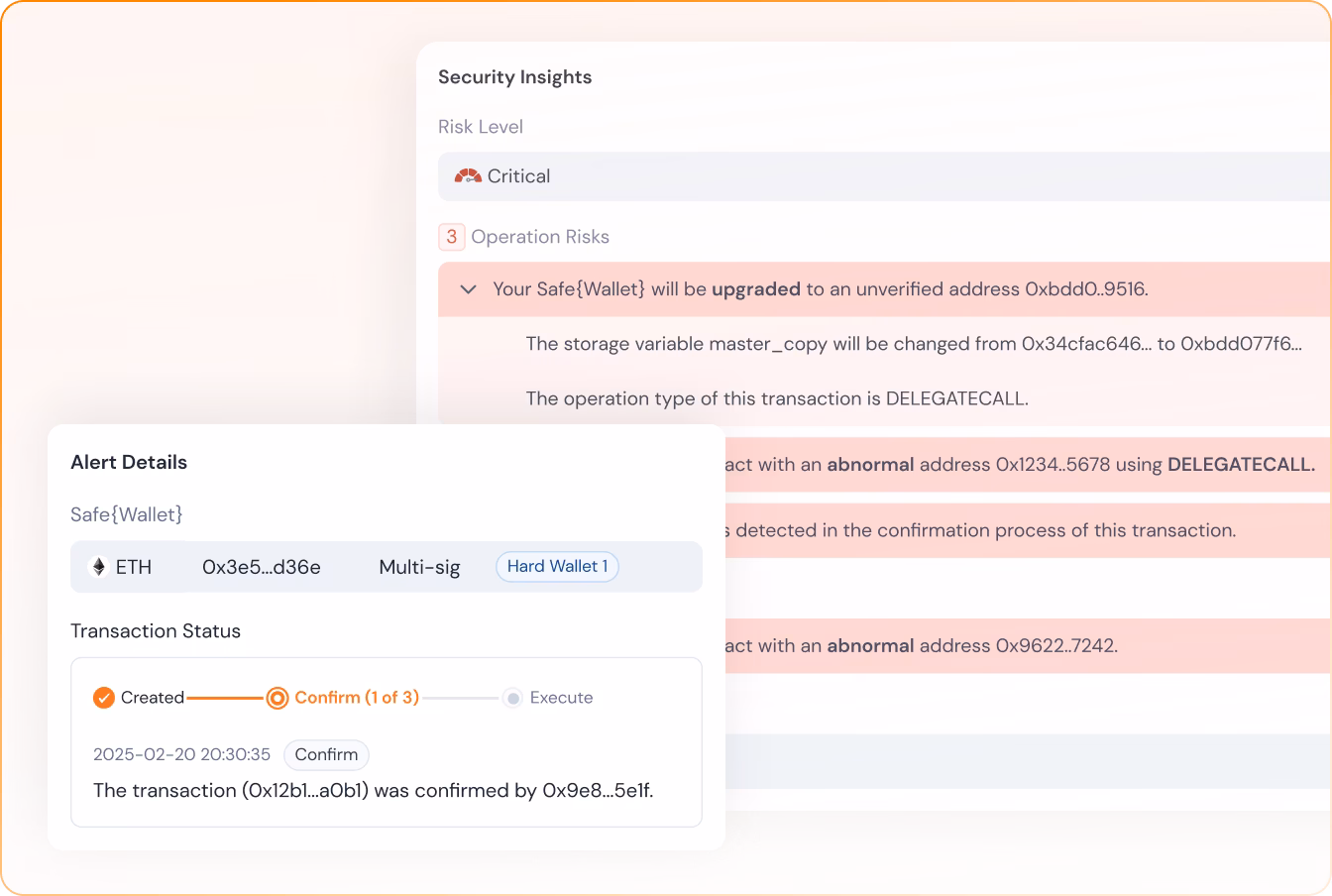Click the Execute step grey dot icon
This screenshot has height=896, width=1332.
[x=512, y=698]
